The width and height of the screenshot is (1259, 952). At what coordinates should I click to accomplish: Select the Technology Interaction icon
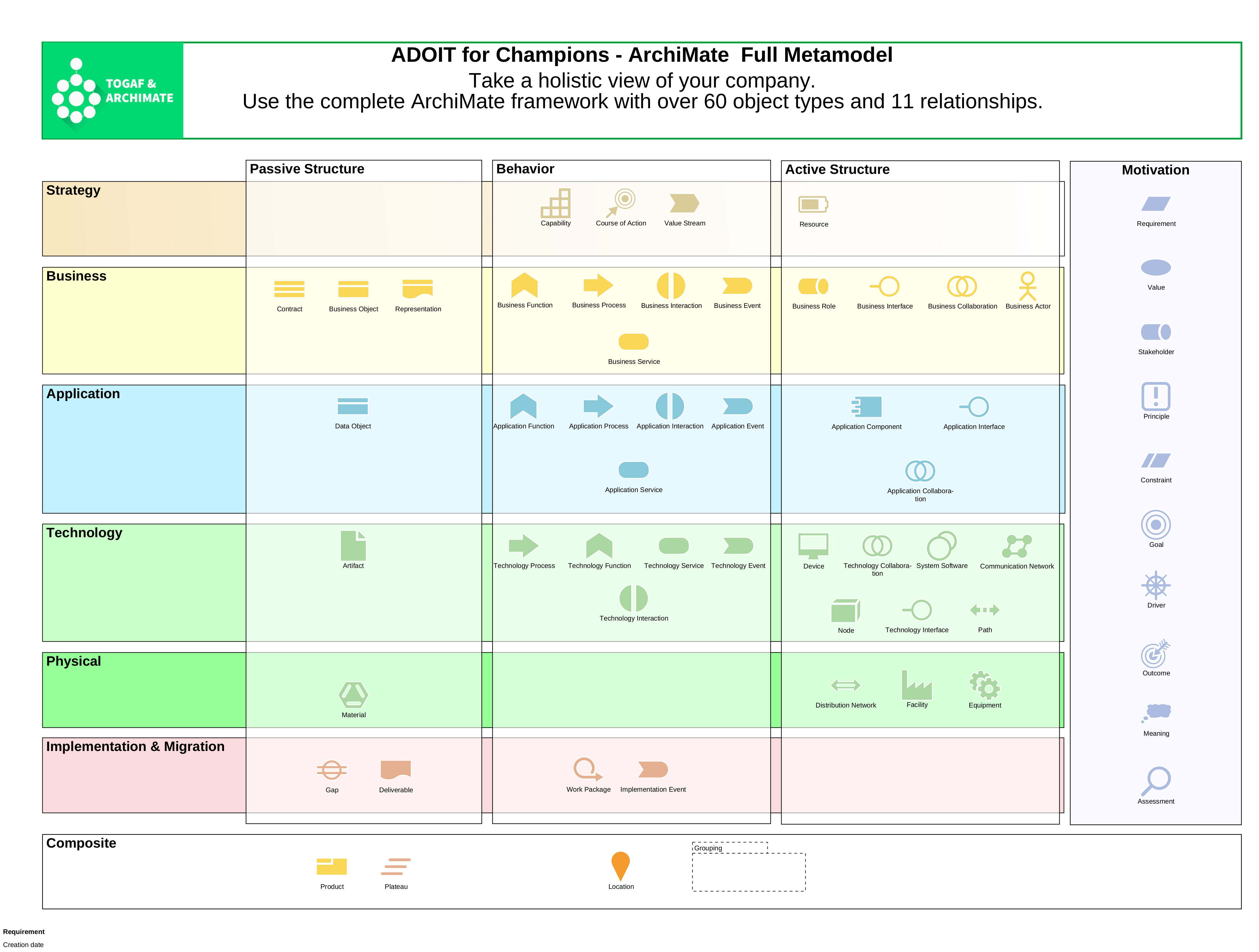633,599
